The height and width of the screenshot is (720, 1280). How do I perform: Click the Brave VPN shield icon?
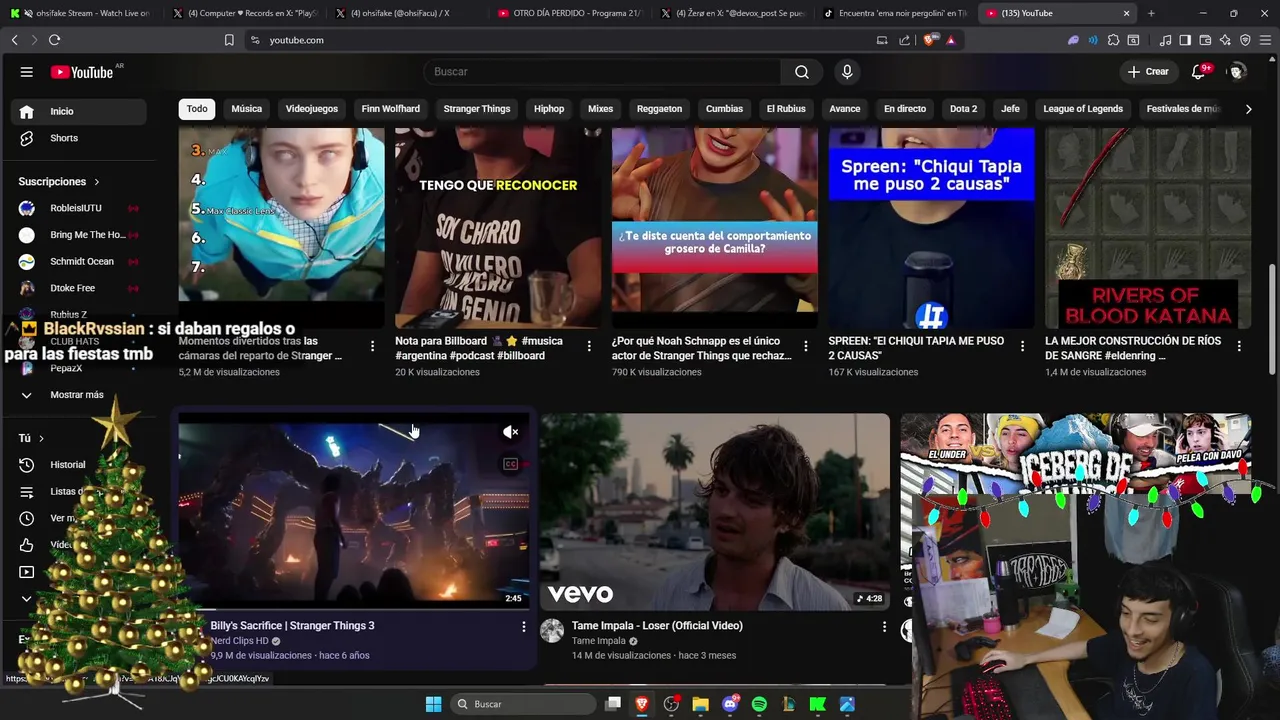click(x=1245, y=40)
